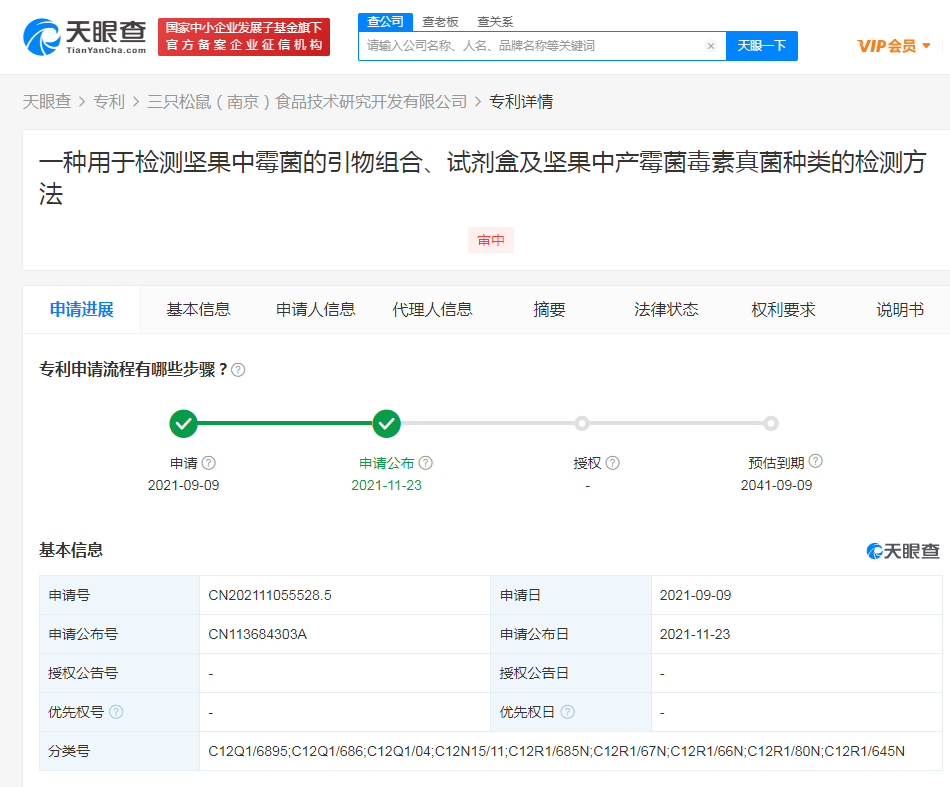Image resolution: width=950 pixels, height=787 pixels.
Task: Click help icon next to 专利申请流程有哪些步骤
Action: click(x=238, y=370)
